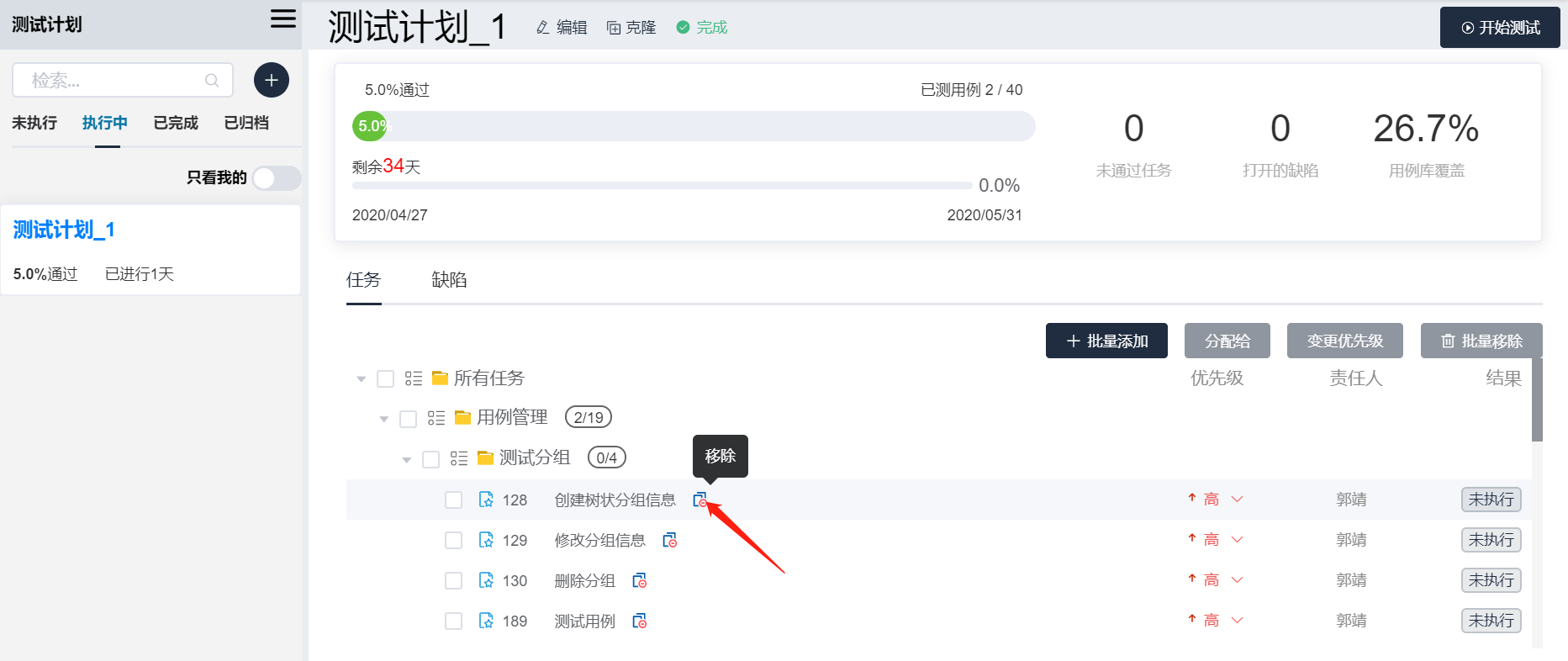Screen dimensions: 1568x661
Task: Click 未执行 result for task 128
Action: pos(1491,500)
